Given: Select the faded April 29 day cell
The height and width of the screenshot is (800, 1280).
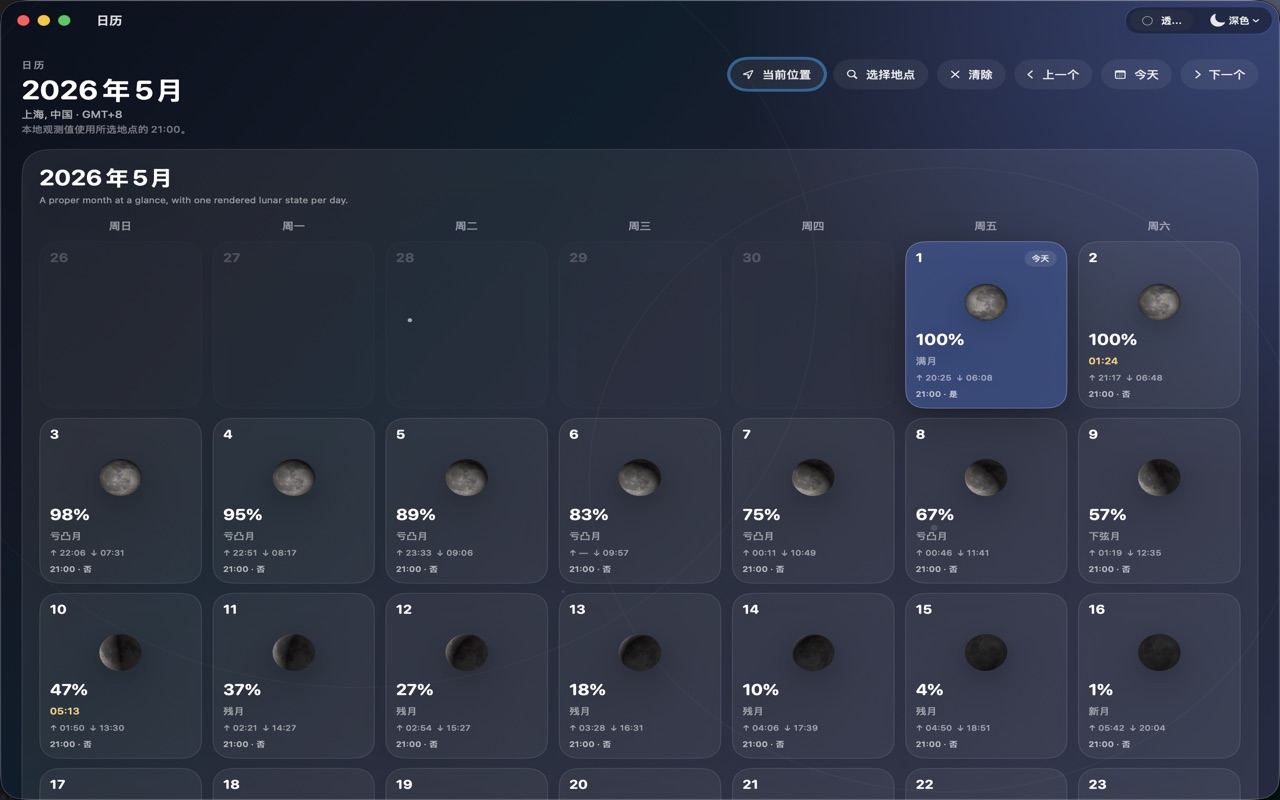Looking at the screenshot, I should 639,324.
